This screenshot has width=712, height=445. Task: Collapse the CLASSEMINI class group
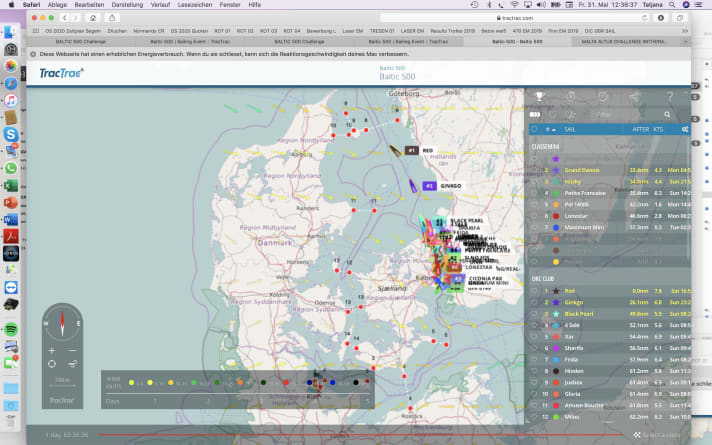click(x=546, y=147)
